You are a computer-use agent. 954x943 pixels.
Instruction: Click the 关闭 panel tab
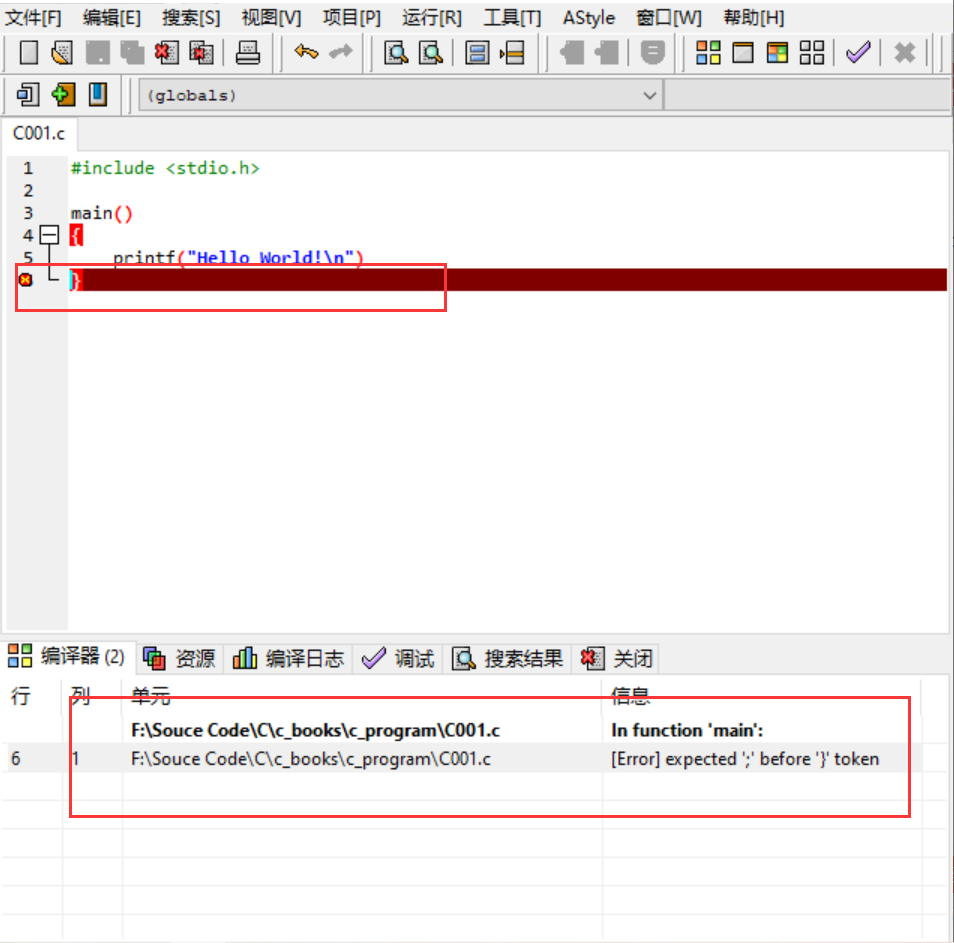coord(616,658)
